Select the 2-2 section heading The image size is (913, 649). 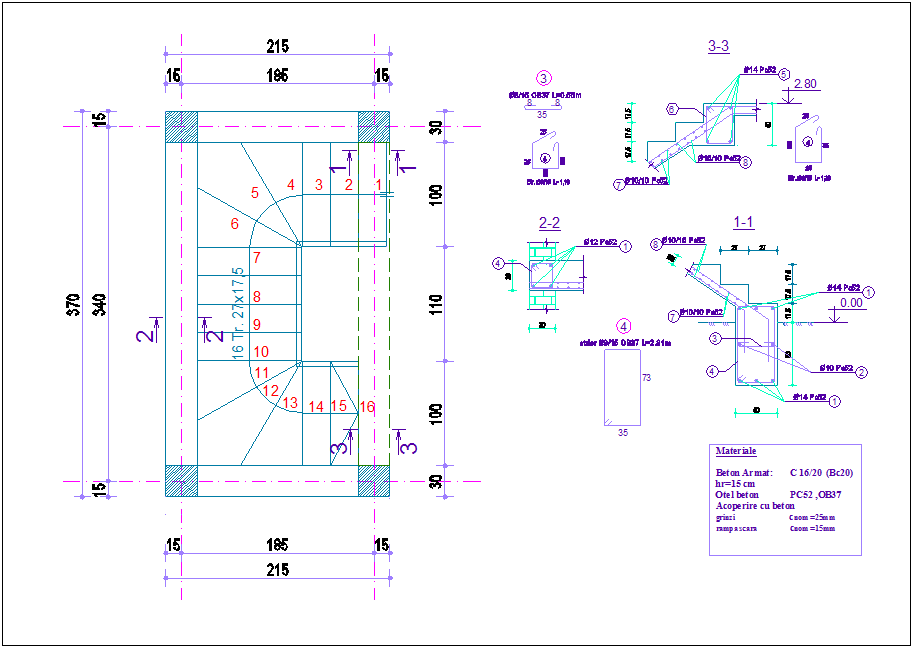549,224
